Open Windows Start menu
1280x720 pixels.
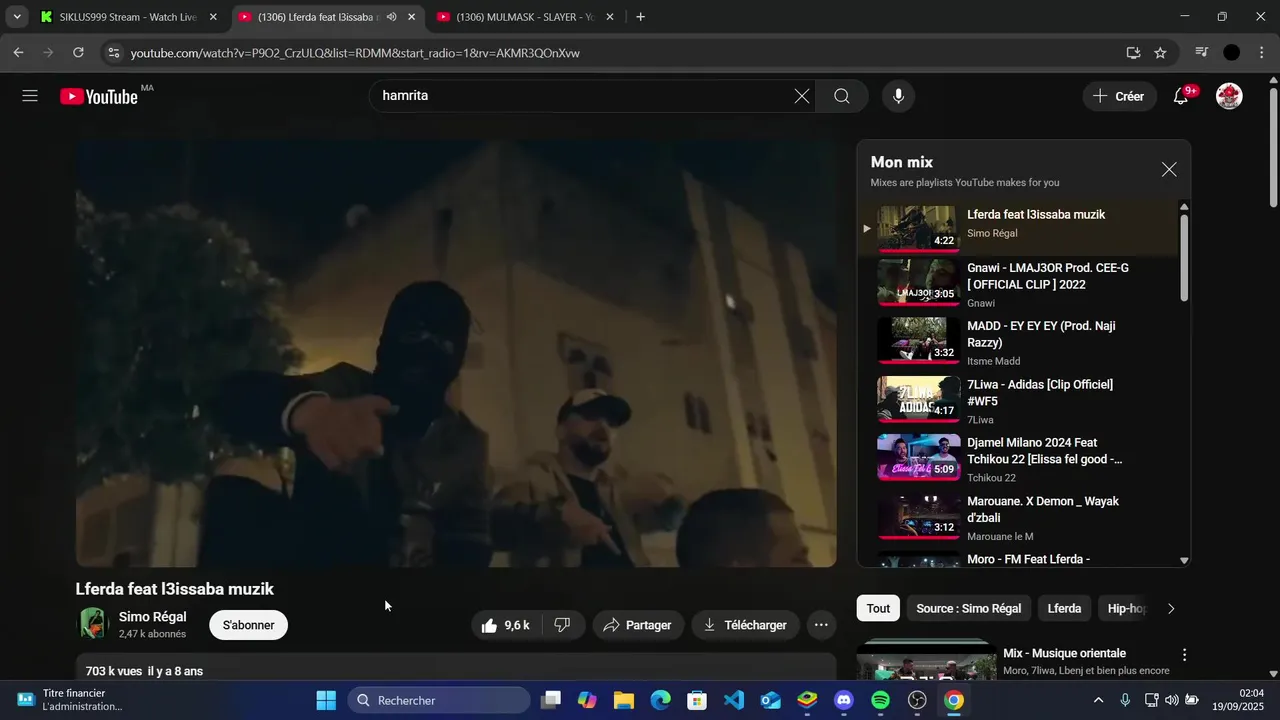[326, 700]
